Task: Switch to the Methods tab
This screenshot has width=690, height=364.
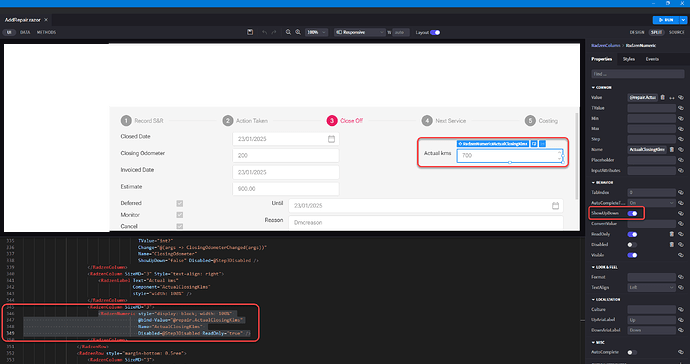Action: [46, 32]
